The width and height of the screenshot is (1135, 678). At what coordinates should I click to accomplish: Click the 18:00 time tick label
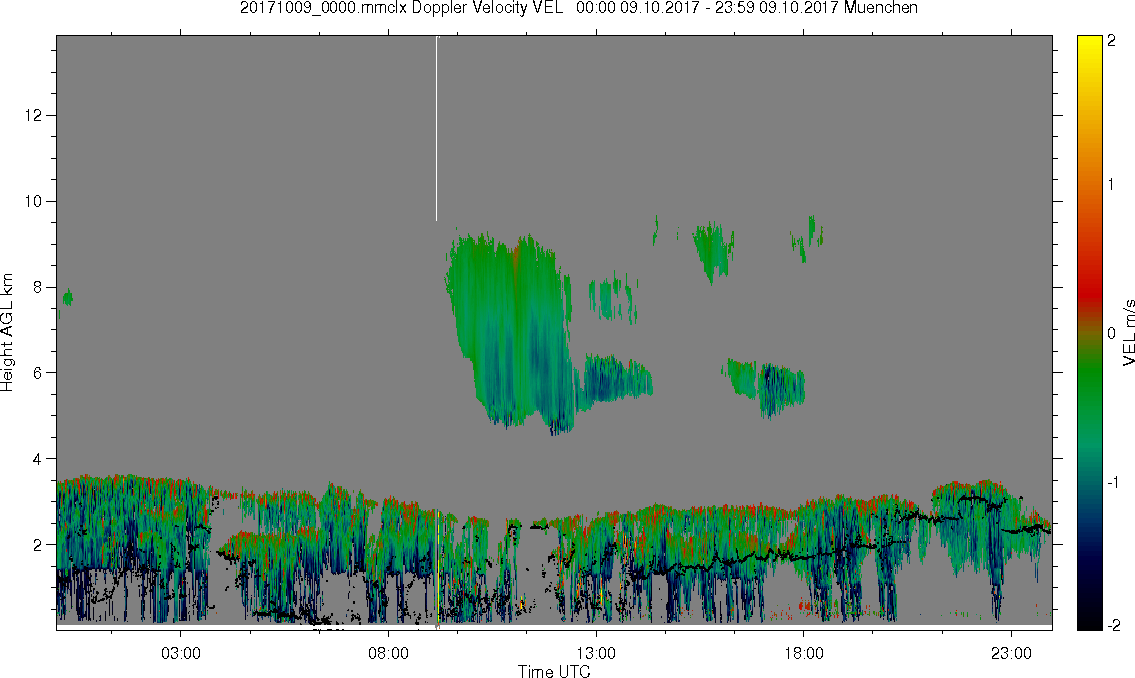(803, 654)
